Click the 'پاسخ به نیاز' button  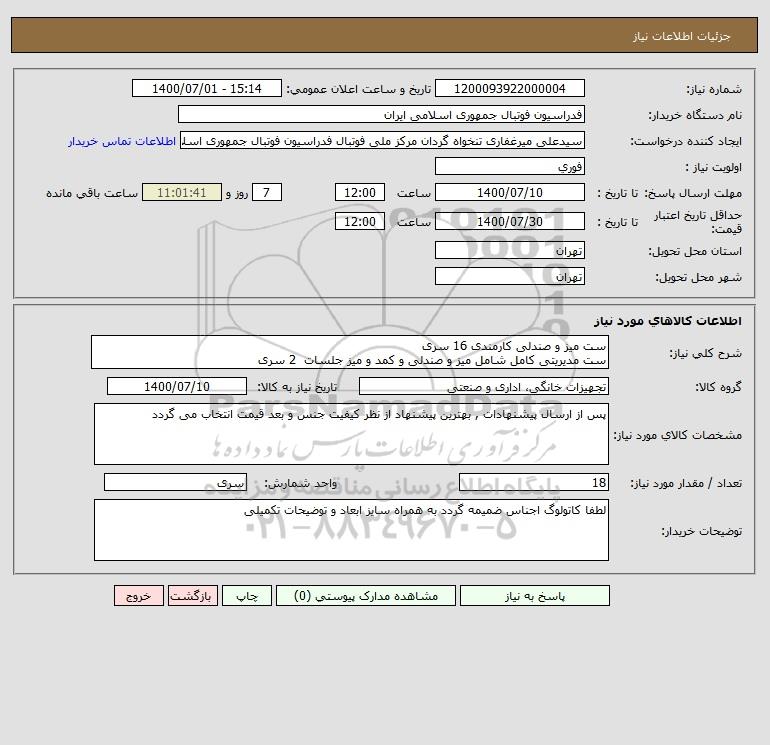(x=534, y=596)
